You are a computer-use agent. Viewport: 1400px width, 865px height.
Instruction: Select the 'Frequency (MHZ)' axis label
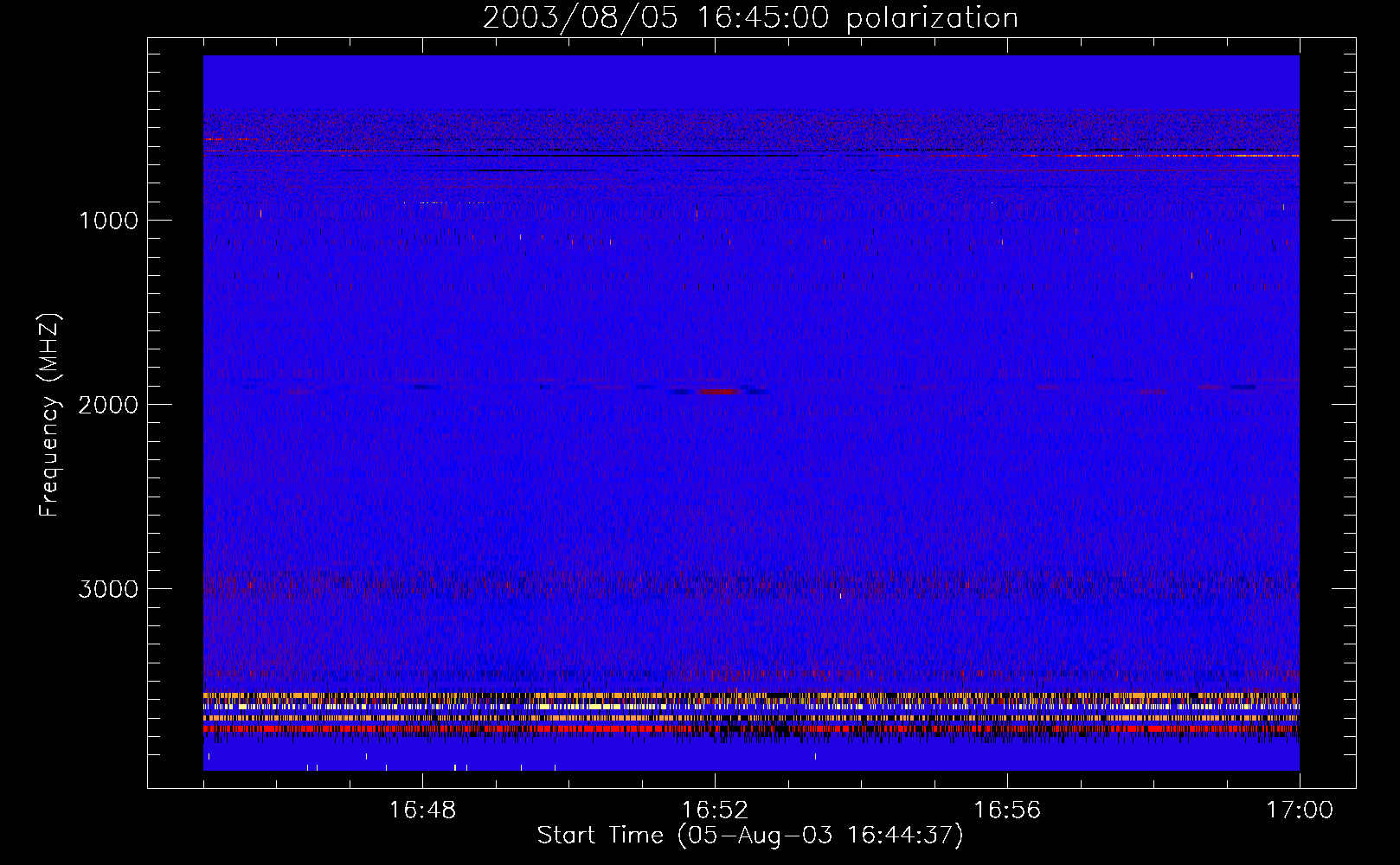[48, 414]
